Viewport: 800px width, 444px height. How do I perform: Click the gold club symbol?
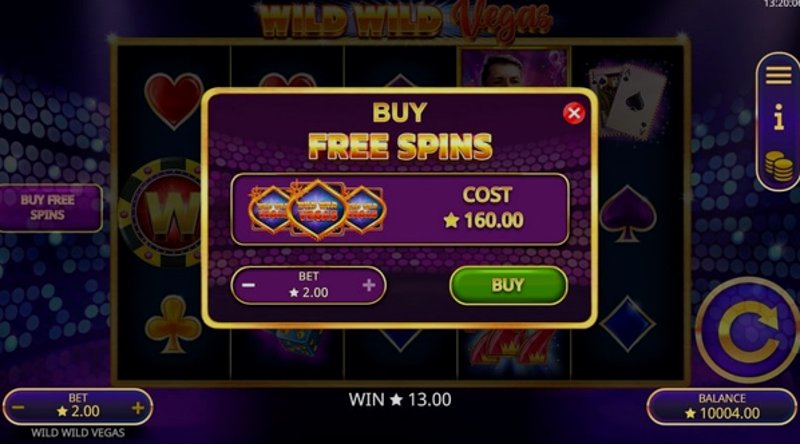(173, 325)
